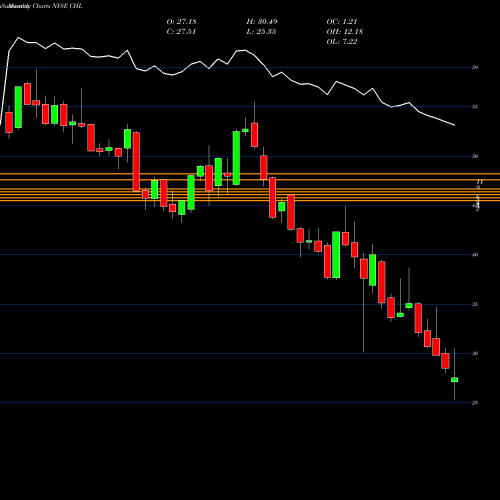Viewport: 500px width, 500px height.
Task: Click the 35 price axis label
Action: click(475, 304)
